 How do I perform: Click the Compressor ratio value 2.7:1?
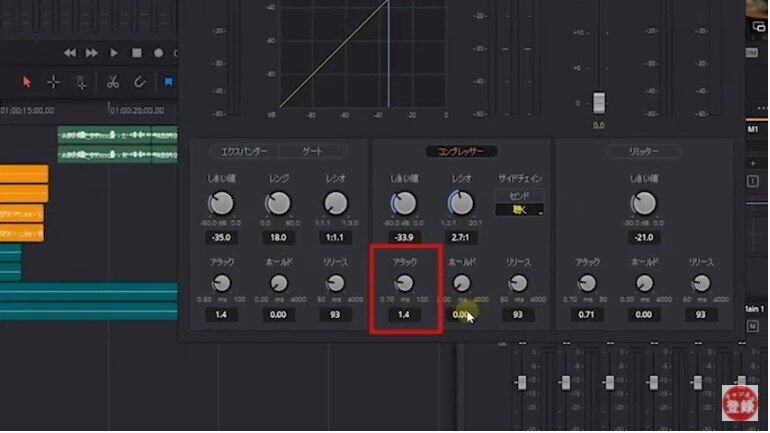tap(461, 237)
